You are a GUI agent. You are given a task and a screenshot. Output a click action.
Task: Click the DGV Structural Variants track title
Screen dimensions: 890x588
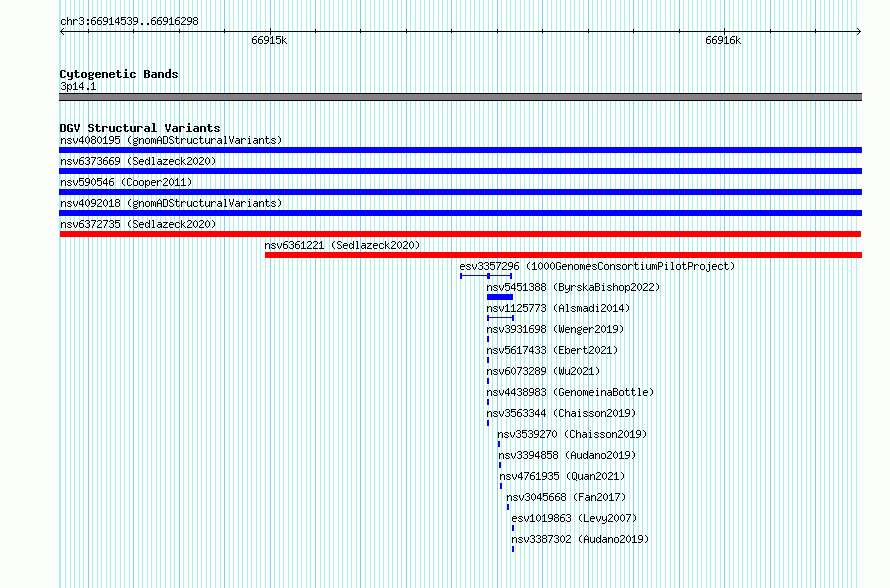coord(140,128)
